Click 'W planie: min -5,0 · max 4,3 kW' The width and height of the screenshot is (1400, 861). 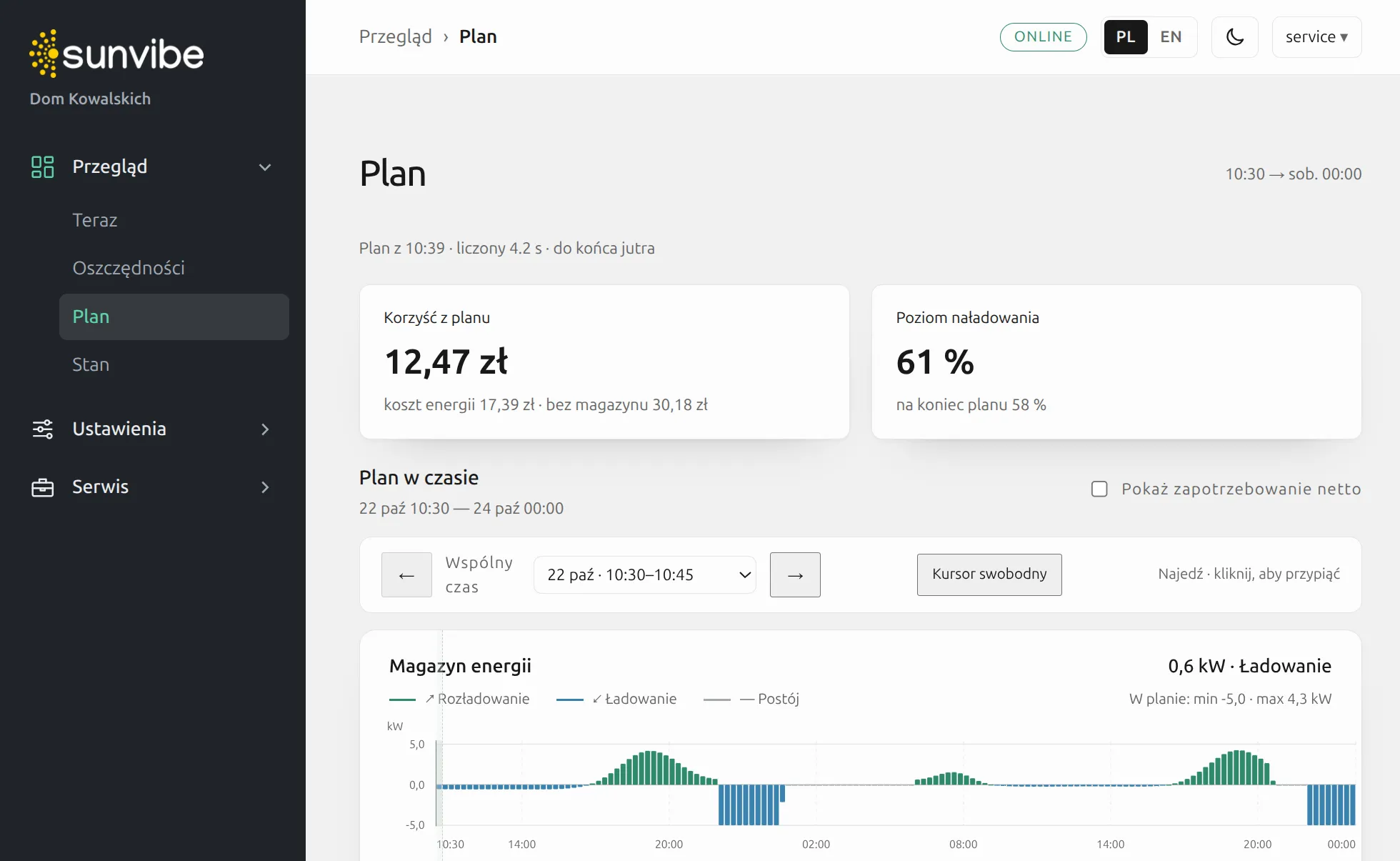click(x=1230, y=699)
